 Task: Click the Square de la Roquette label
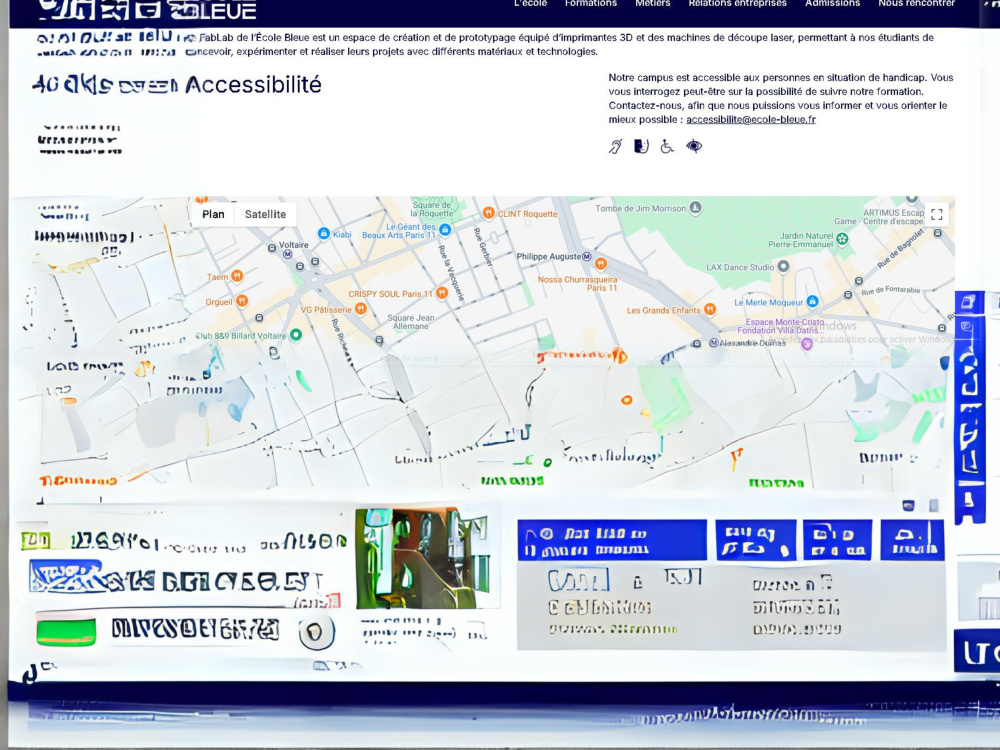[x=432, y=209]
